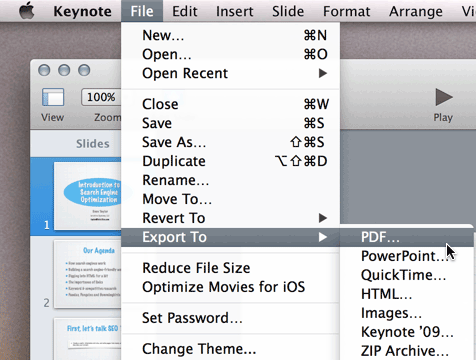The height and width of the screenshot is (360, 476).
Task: Click the window close button
Action: [44, 70]
